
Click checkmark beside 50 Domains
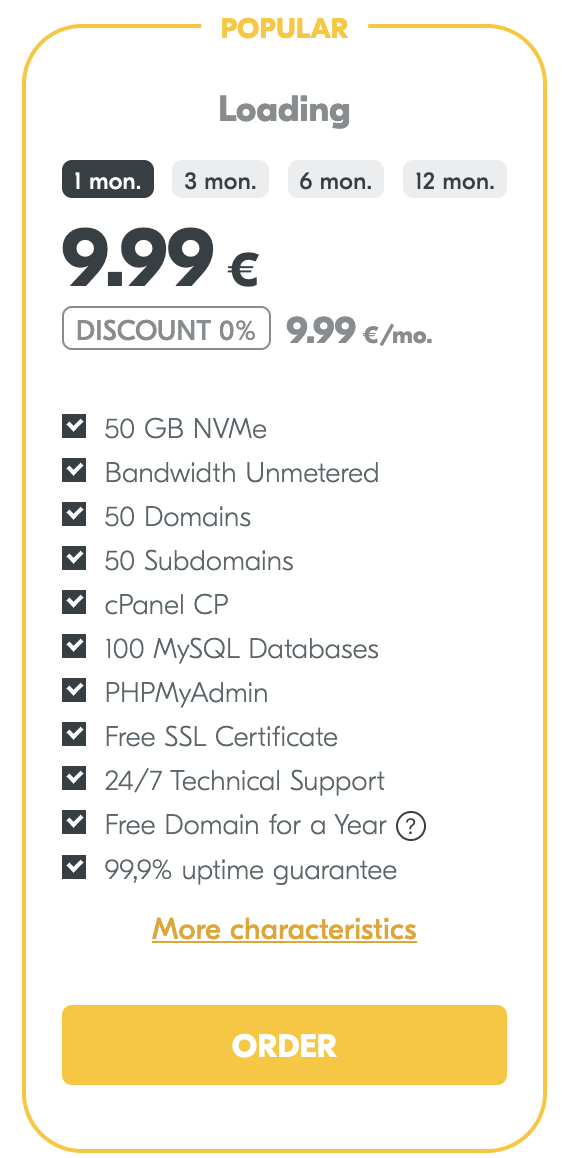[x=74, y=515]
